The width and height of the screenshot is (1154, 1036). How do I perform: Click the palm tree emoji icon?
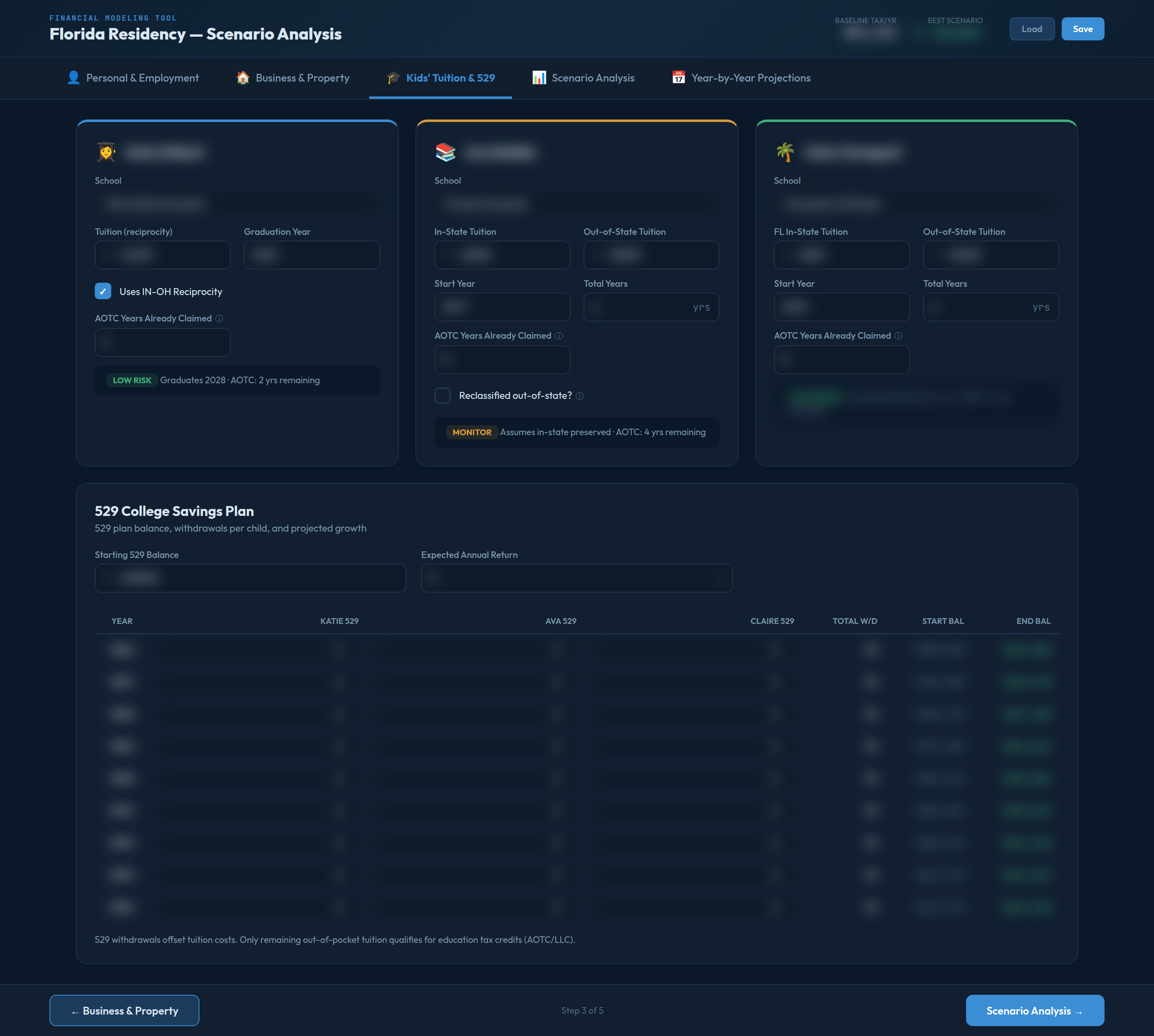point(785,152)
